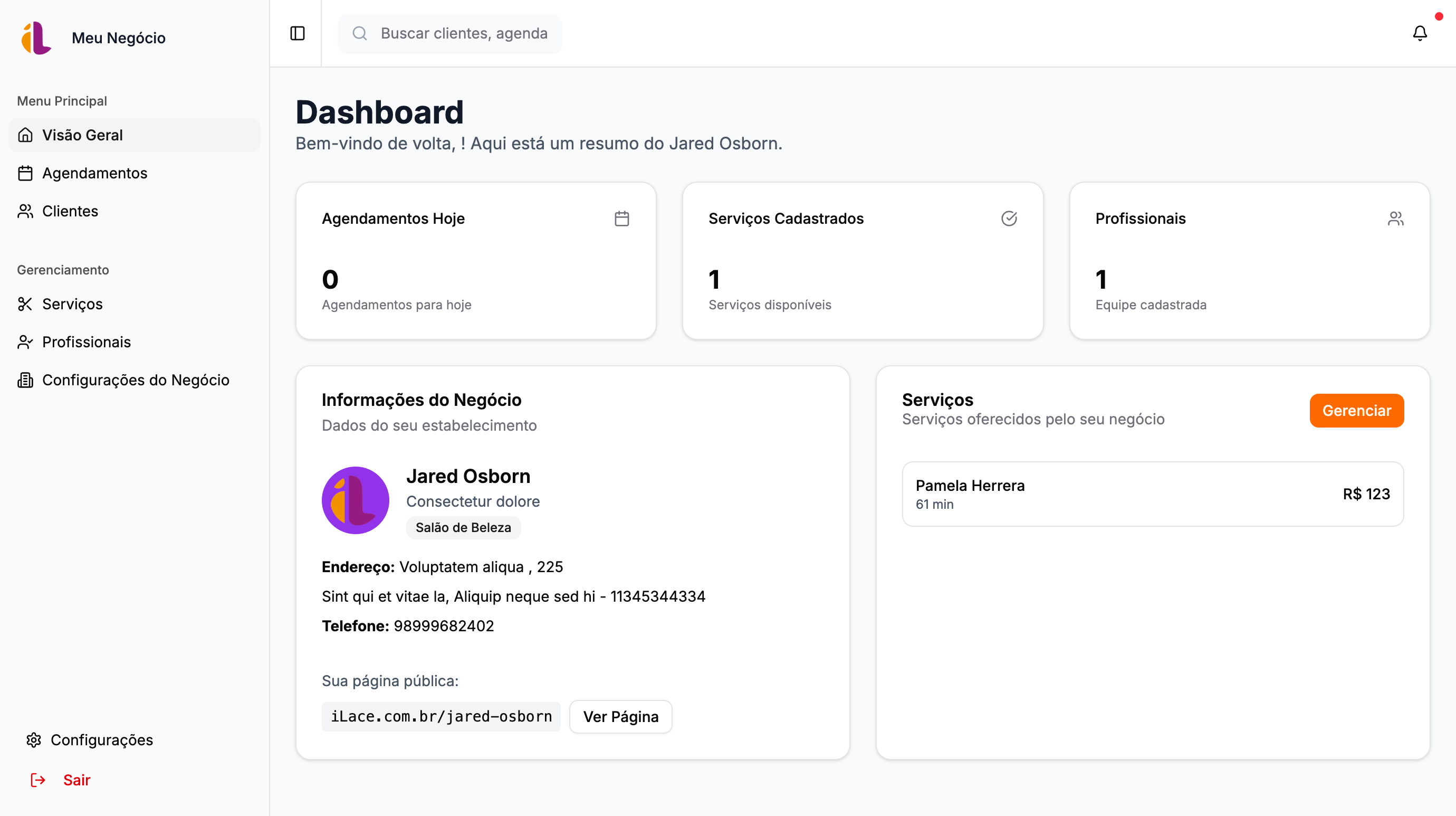Viewport: 1456px width, 816px height.
Task: Go to Agendamentos in sidebar
Action: click(94, 173)
